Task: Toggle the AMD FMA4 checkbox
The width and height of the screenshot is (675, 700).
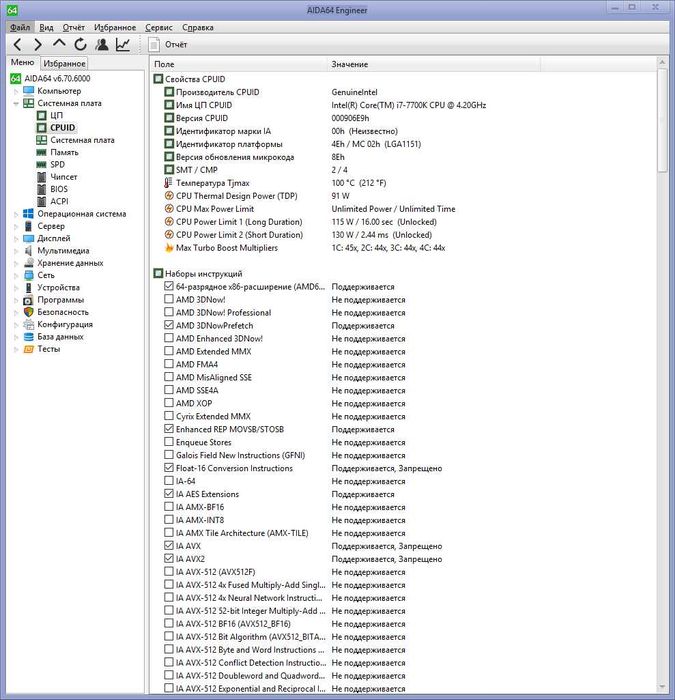Action: (169, 364)
